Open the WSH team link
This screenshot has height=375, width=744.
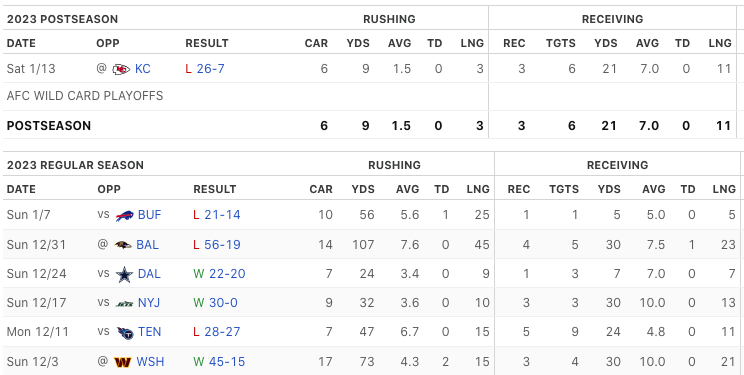pyautogui.click(x=150, y=362)
